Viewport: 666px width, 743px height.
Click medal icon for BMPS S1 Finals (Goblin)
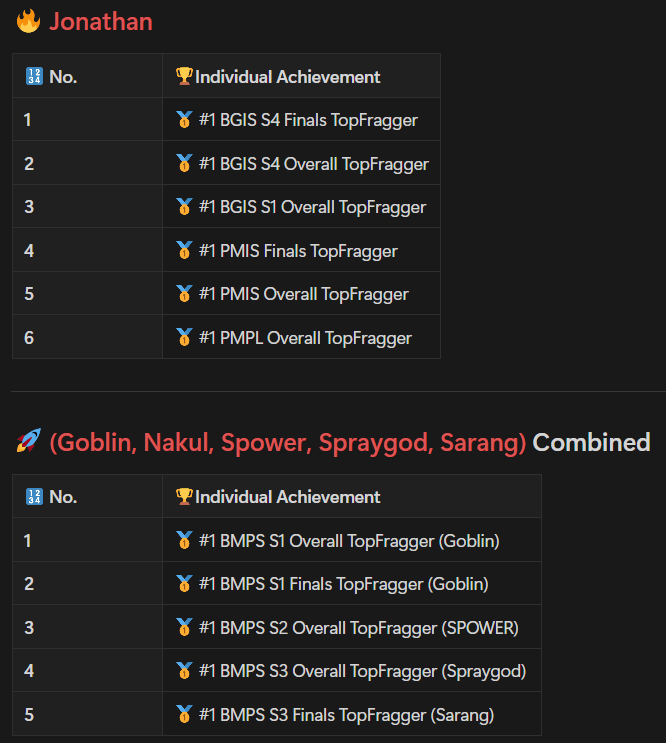click(x=184, y=583)
